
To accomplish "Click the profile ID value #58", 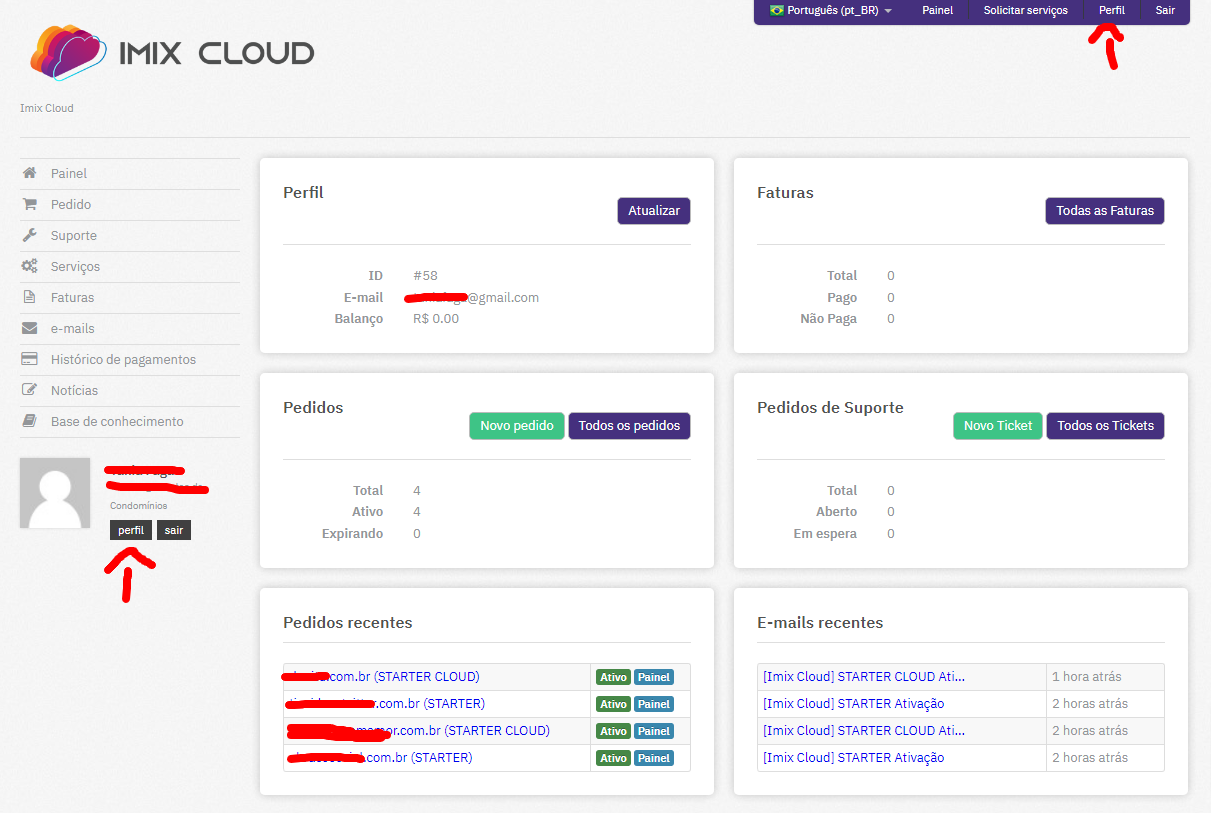I will [x=425, y=276].
